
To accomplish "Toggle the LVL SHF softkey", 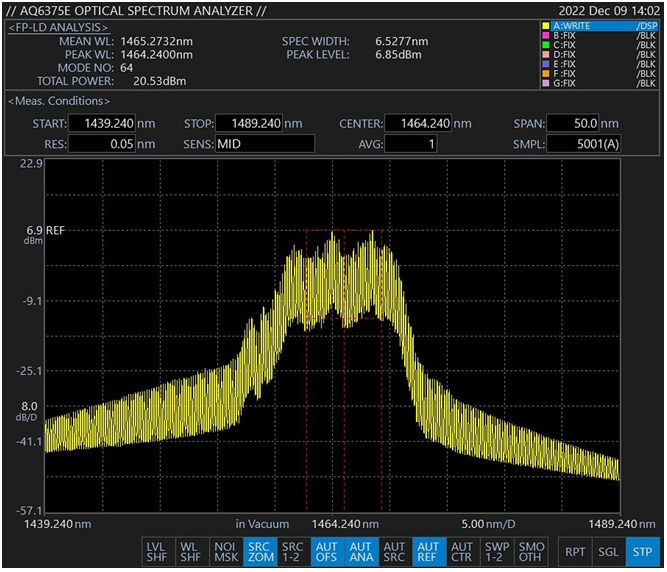I will point(158,552).
